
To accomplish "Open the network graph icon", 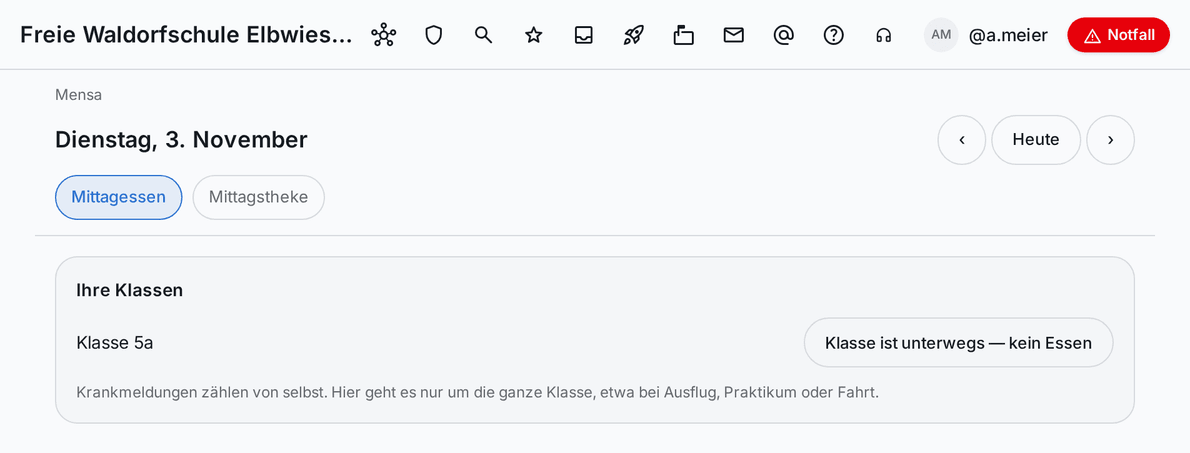I will 383,35.
